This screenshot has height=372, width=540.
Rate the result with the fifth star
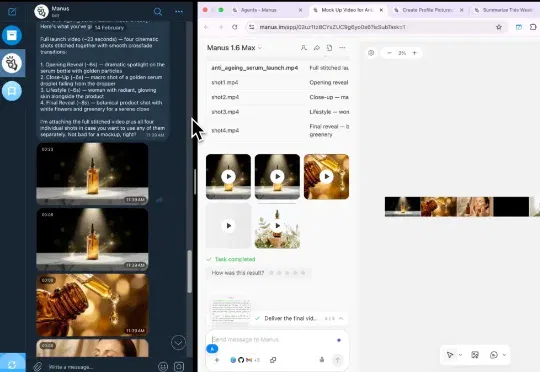click(303, 273)
